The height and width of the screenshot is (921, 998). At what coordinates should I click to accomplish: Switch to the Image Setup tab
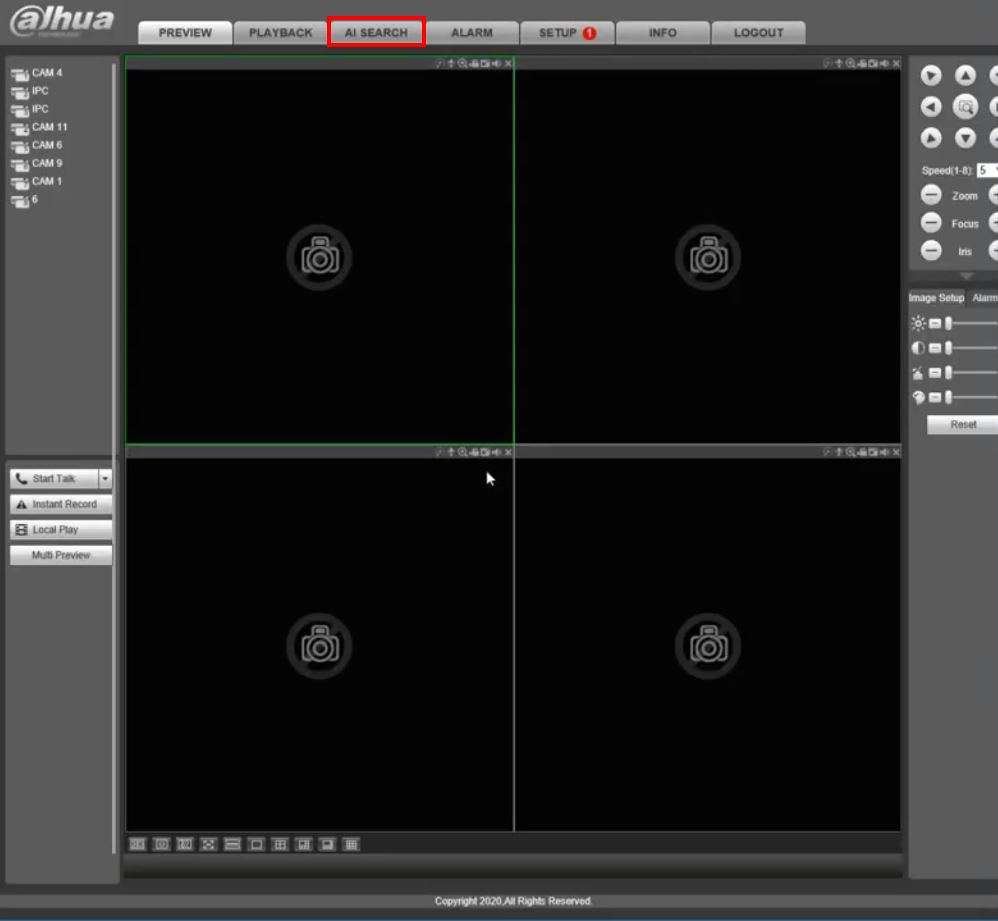936,298
